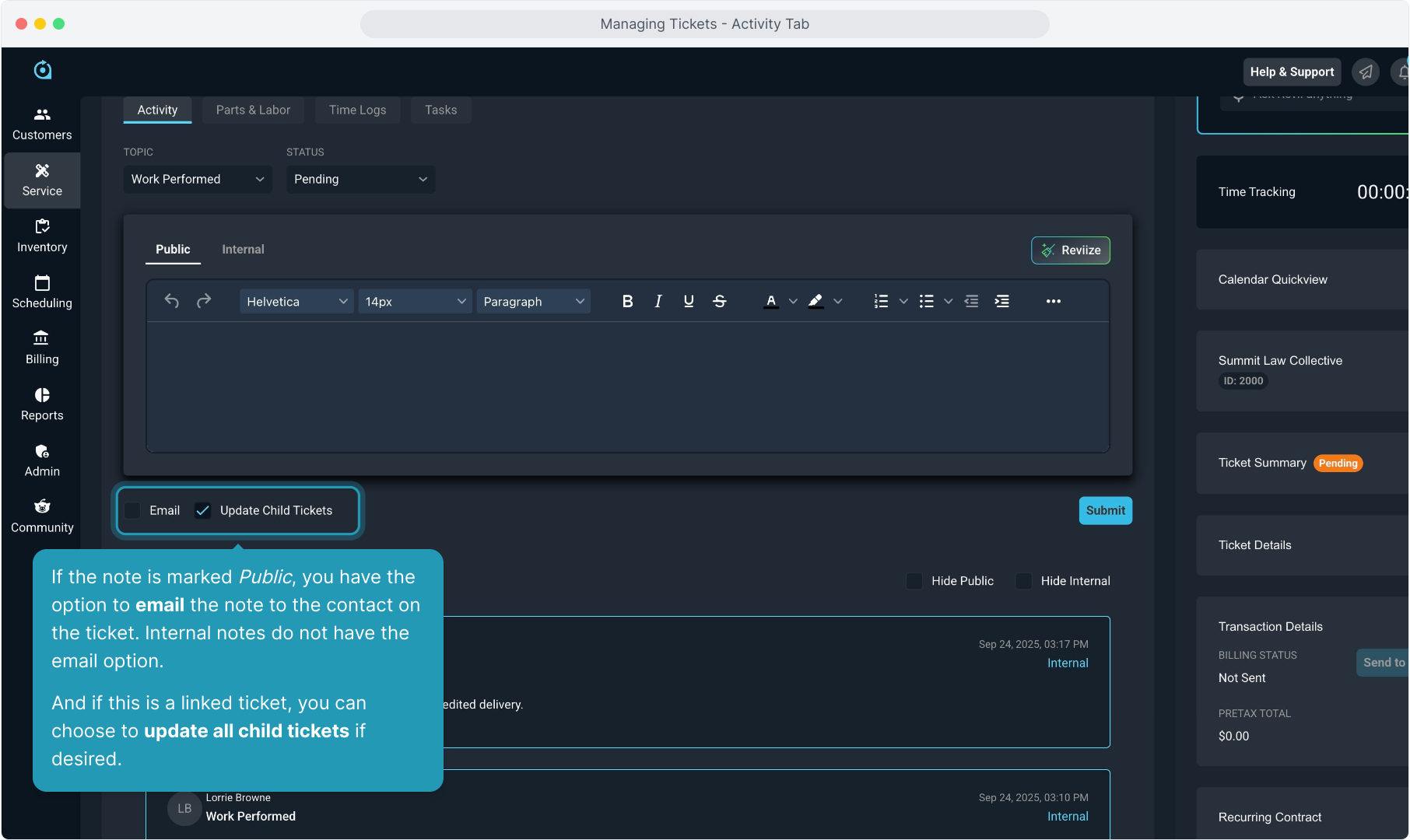1410x840 pixels.
Task: Open Inventory from the sidebar
Action: [x=42, y=236]
